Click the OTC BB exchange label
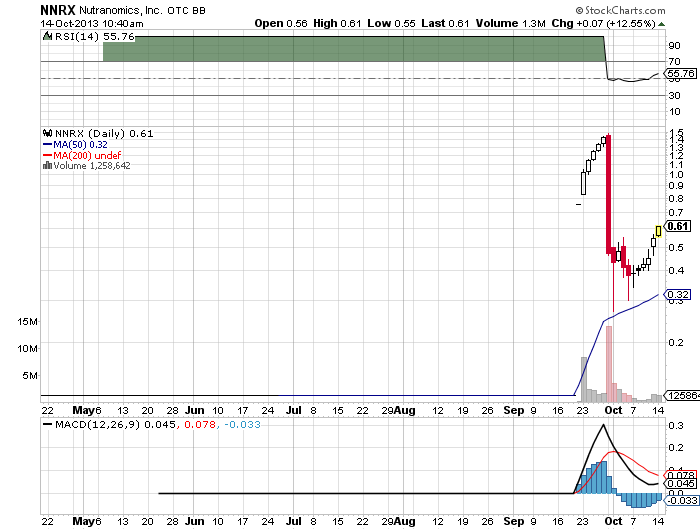Viewport: 700px width, 530px height. [186, 10]
